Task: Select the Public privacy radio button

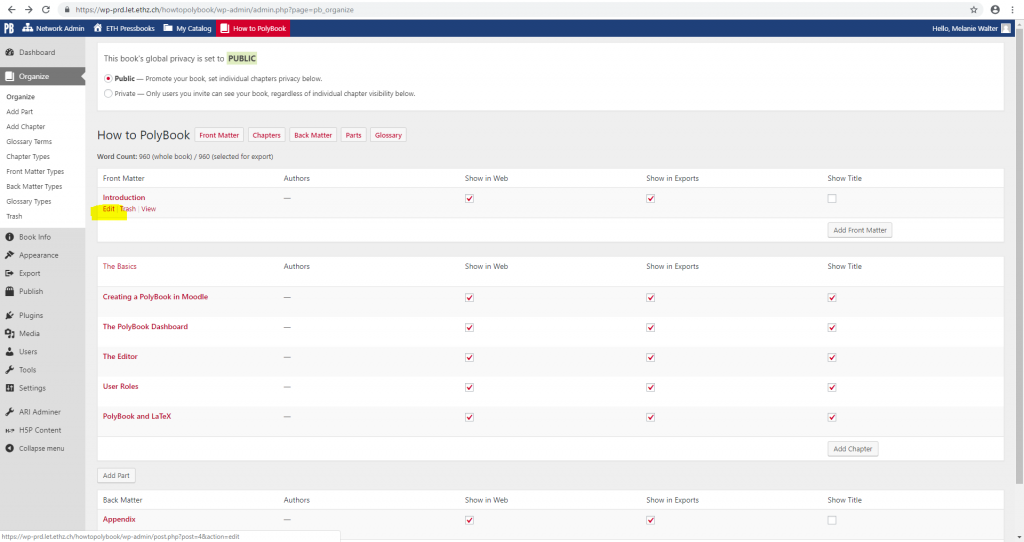Action: pos(108,78)
